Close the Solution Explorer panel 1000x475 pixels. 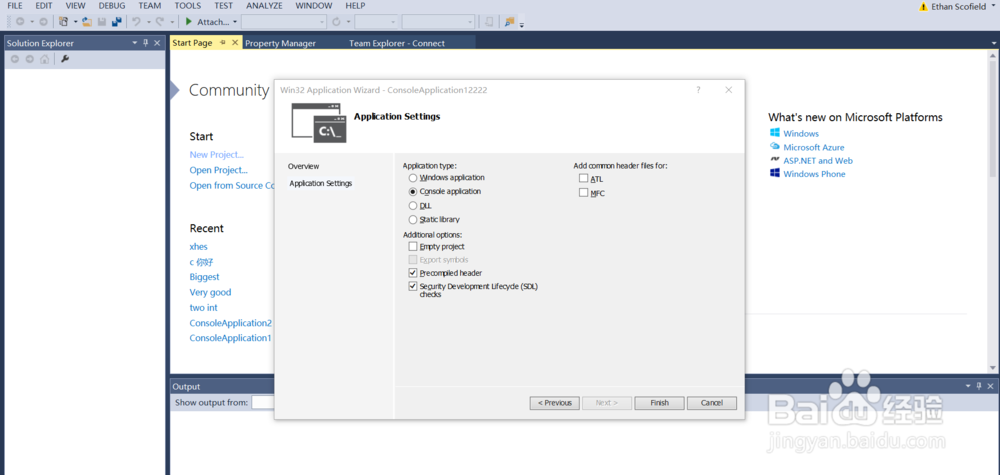(158, 43)
